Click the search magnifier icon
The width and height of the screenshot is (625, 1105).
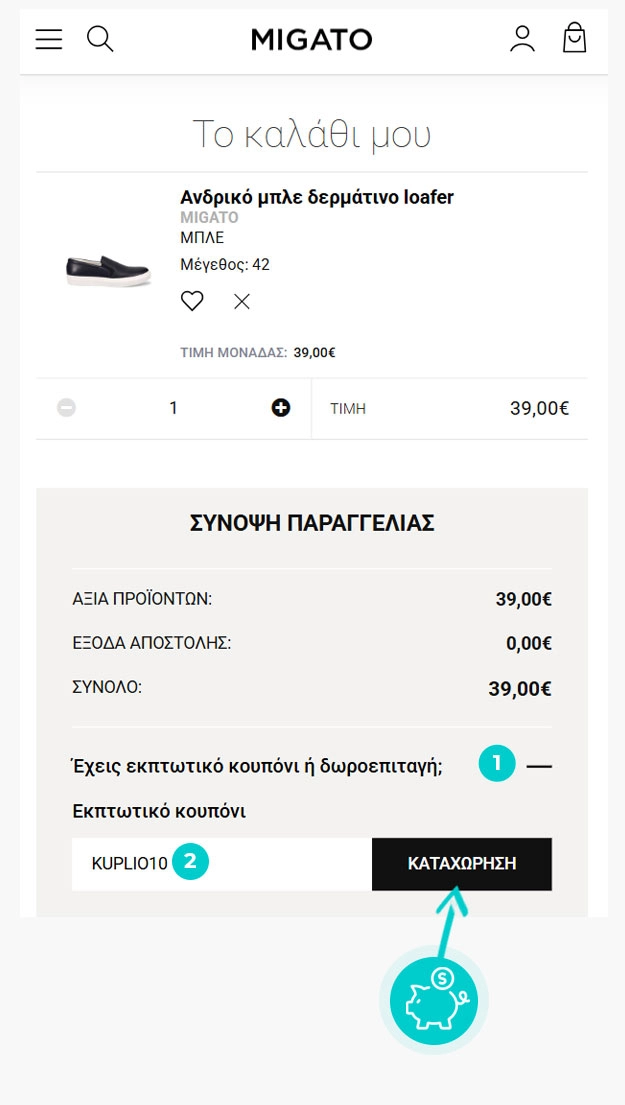pyautogui.click(x=100, y=39)
